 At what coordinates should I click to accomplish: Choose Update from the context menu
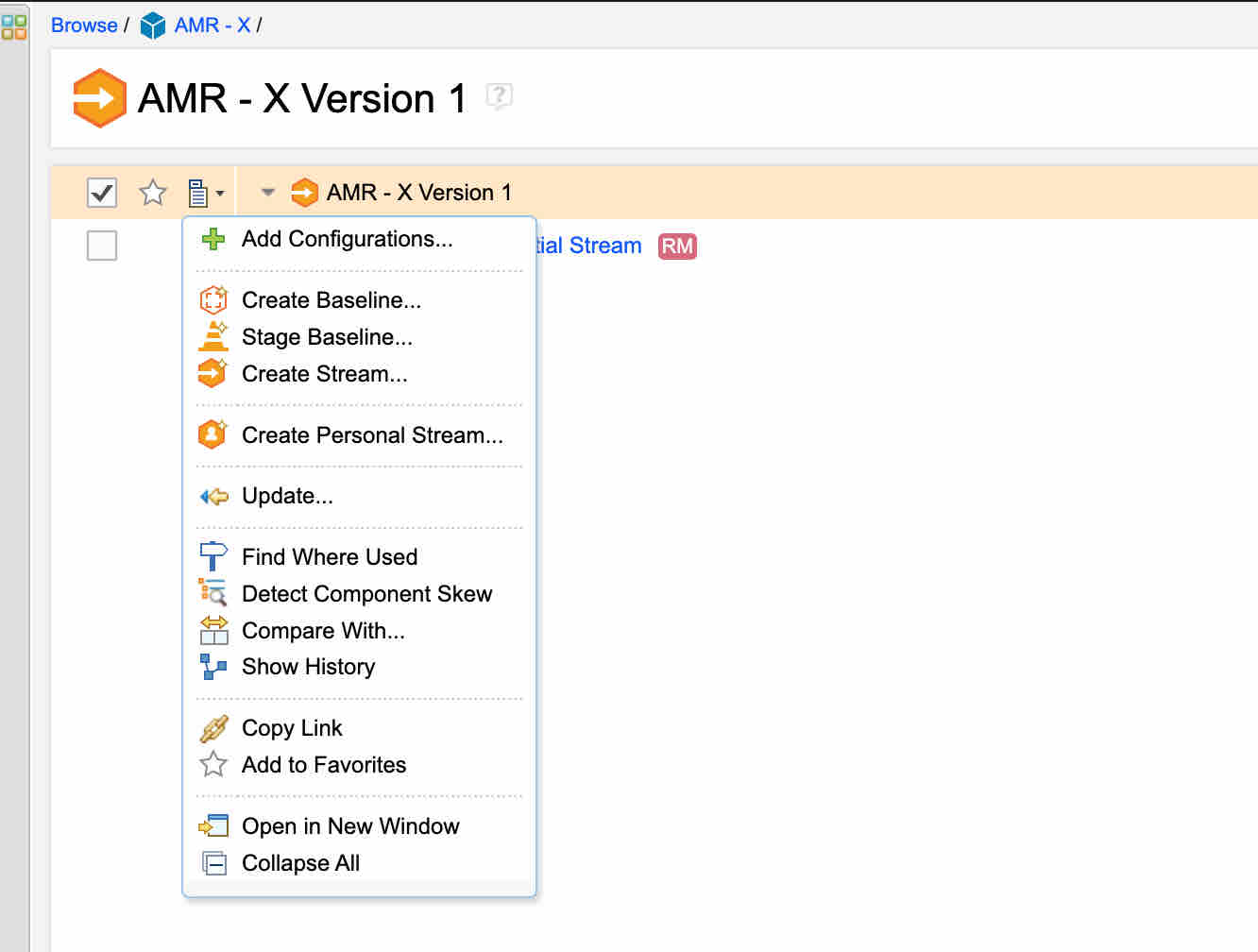[287, 496]
